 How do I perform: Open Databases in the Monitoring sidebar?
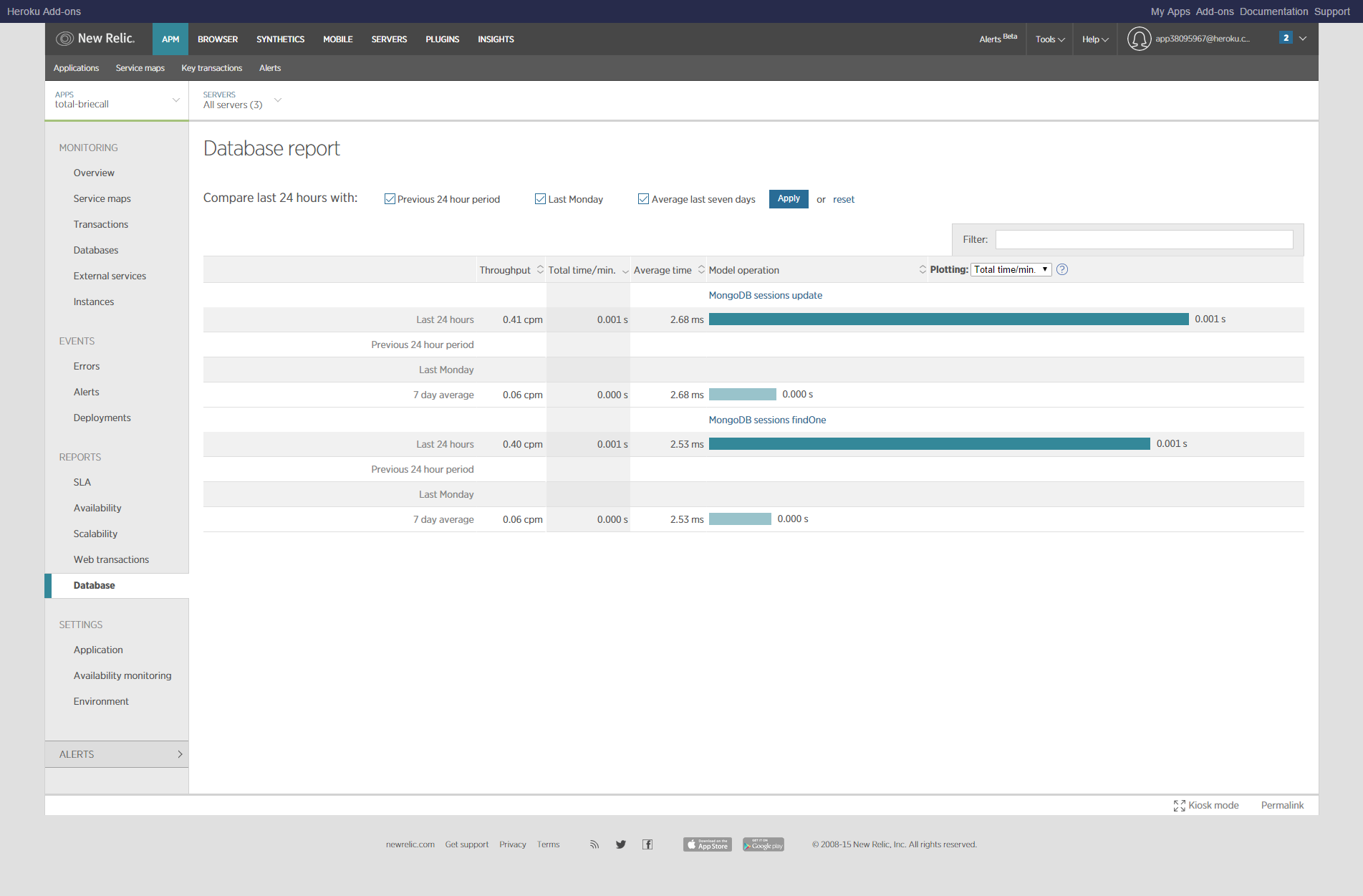[96, 250]
